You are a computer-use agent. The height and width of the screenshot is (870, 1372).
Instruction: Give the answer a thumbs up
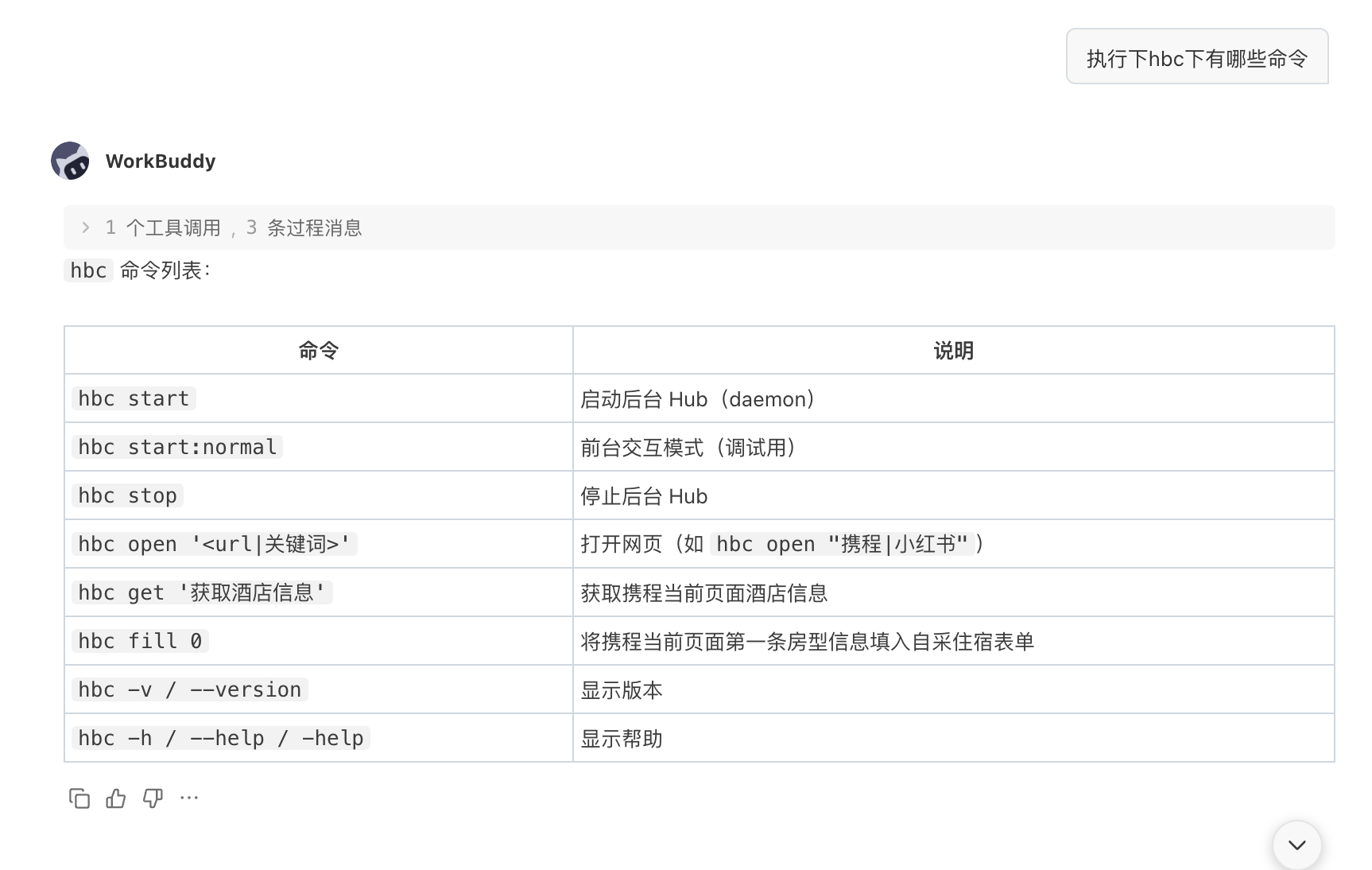pos(115,798)
